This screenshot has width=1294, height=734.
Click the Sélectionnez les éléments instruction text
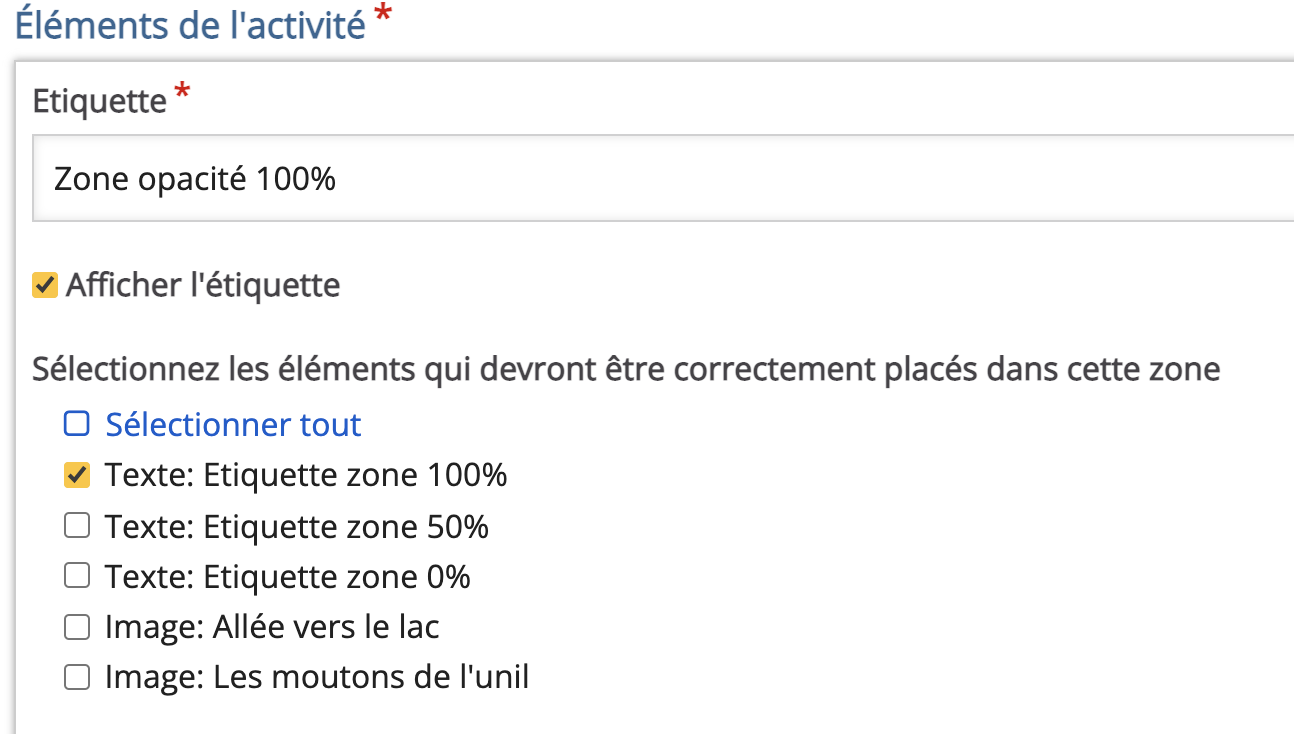[x=626, y=370]
